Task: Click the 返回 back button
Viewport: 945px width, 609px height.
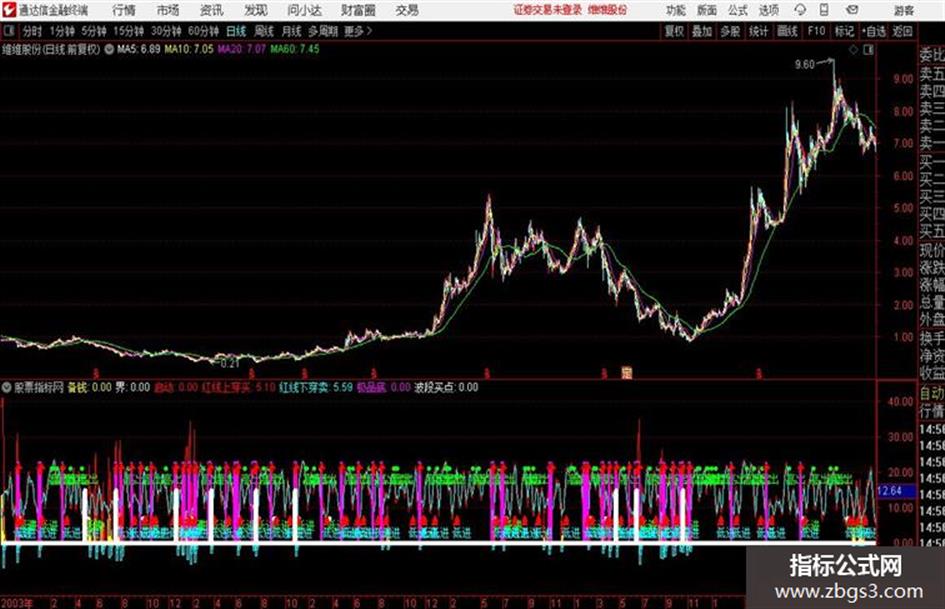Action: [x=902, y=31]
